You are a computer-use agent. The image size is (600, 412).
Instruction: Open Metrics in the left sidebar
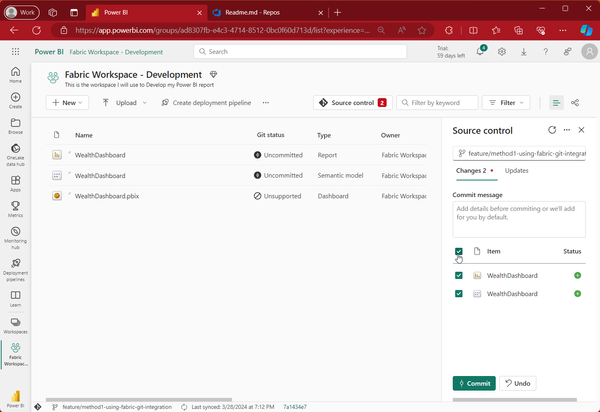click(x=15, y=209)
